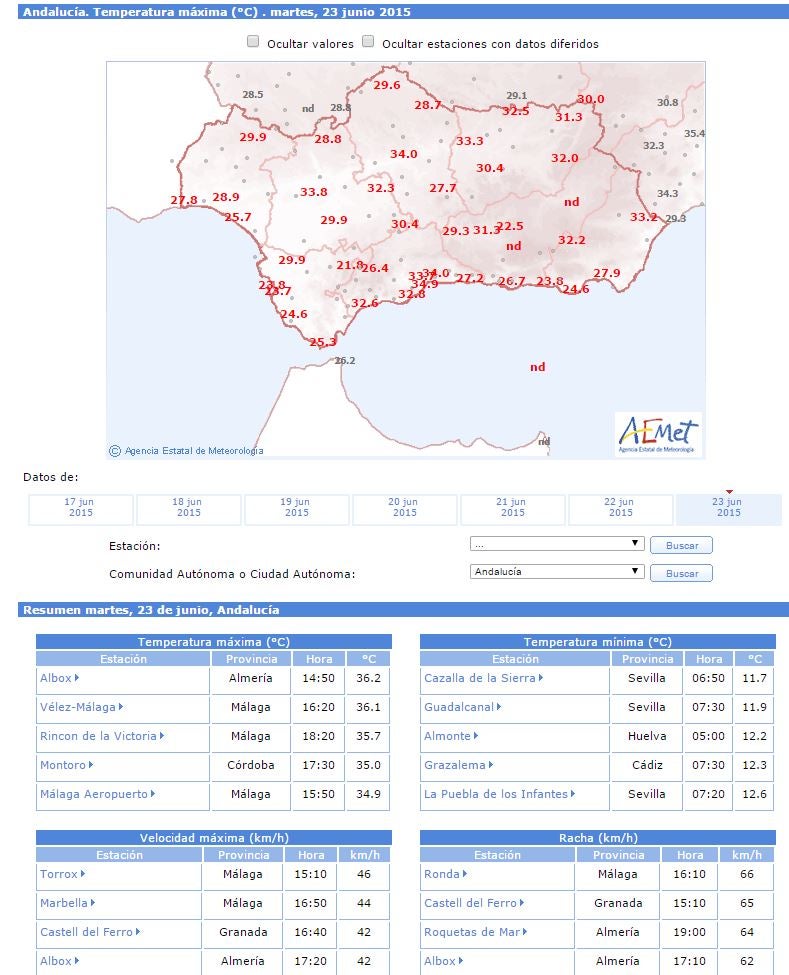789x975 pixels.
Task: Enable the Ocultar valores checkbox
Action: click(253, 42)
